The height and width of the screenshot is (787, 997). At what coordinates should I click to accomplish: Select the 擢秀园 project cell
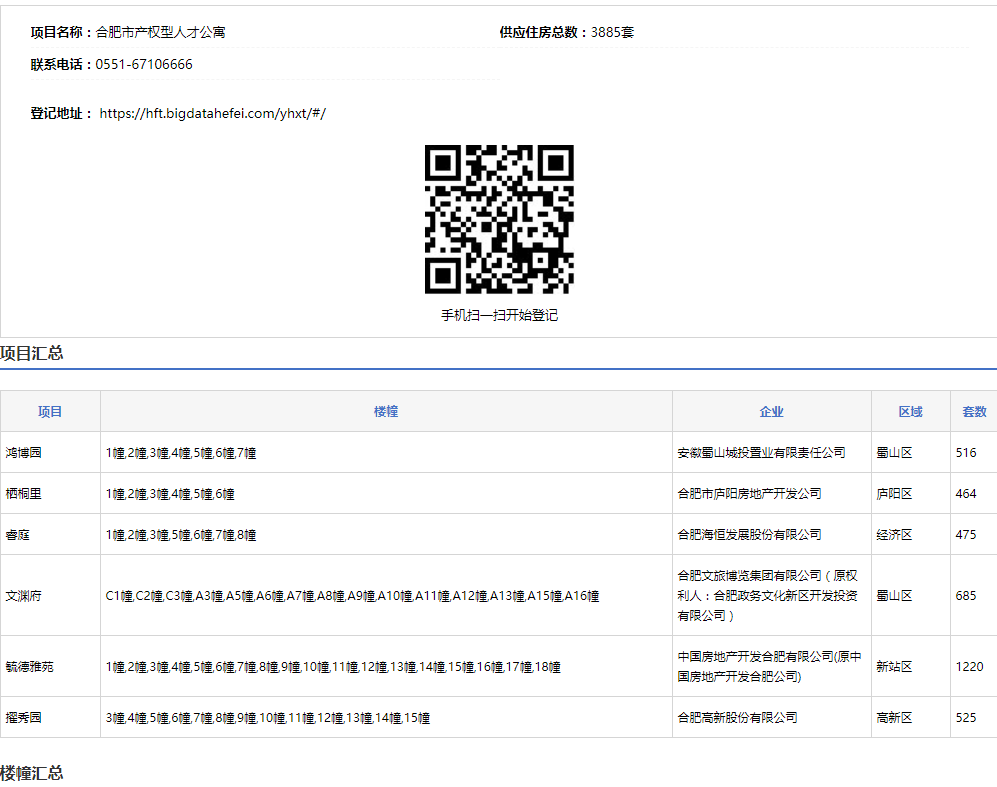(50, 717)
